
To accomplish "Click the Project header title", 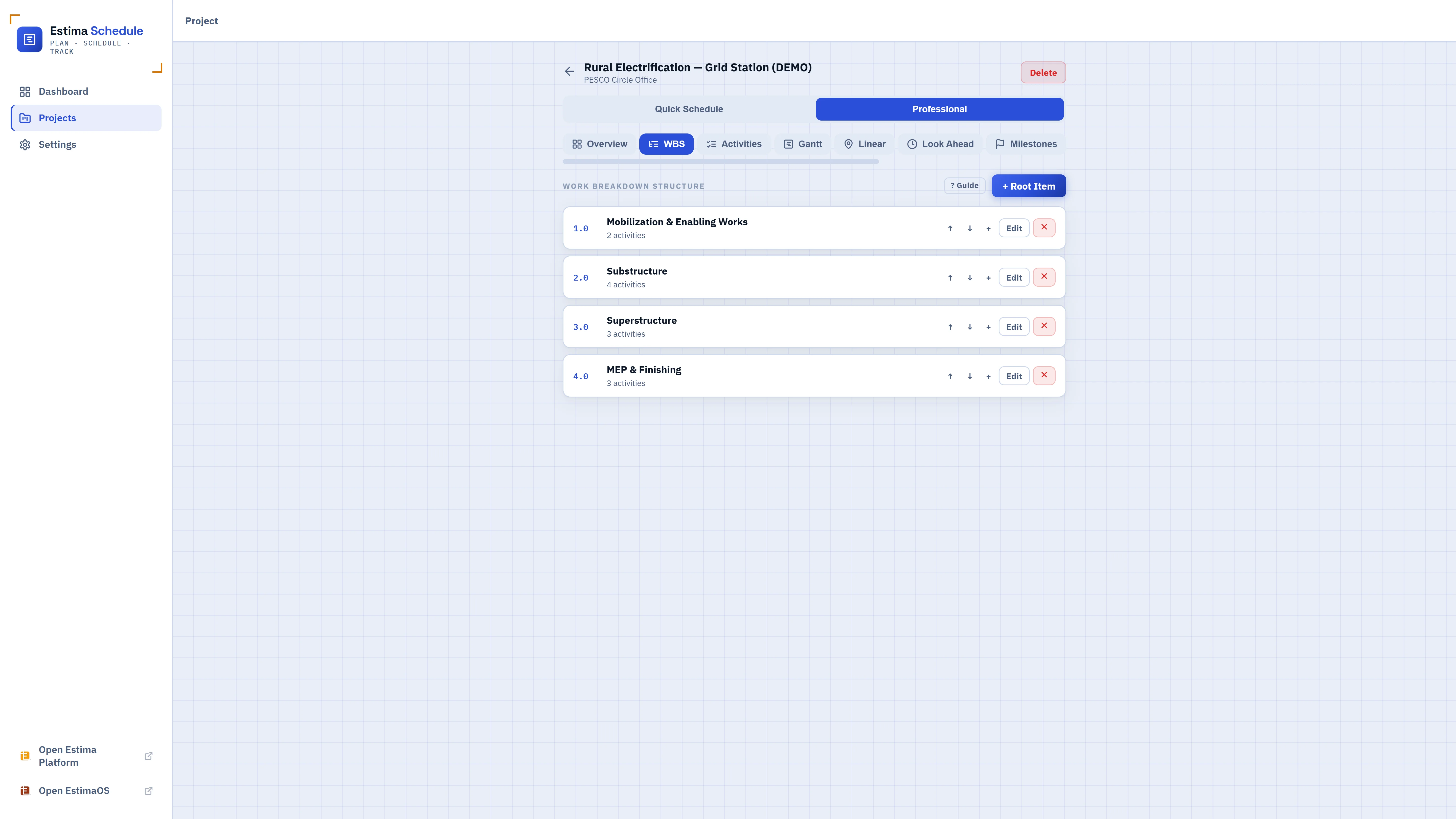I will tap(201, 21).
